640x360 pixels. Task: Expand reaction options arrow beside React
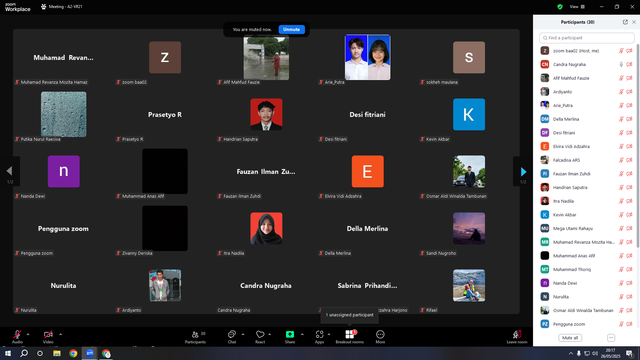click(x=270, y=334)
